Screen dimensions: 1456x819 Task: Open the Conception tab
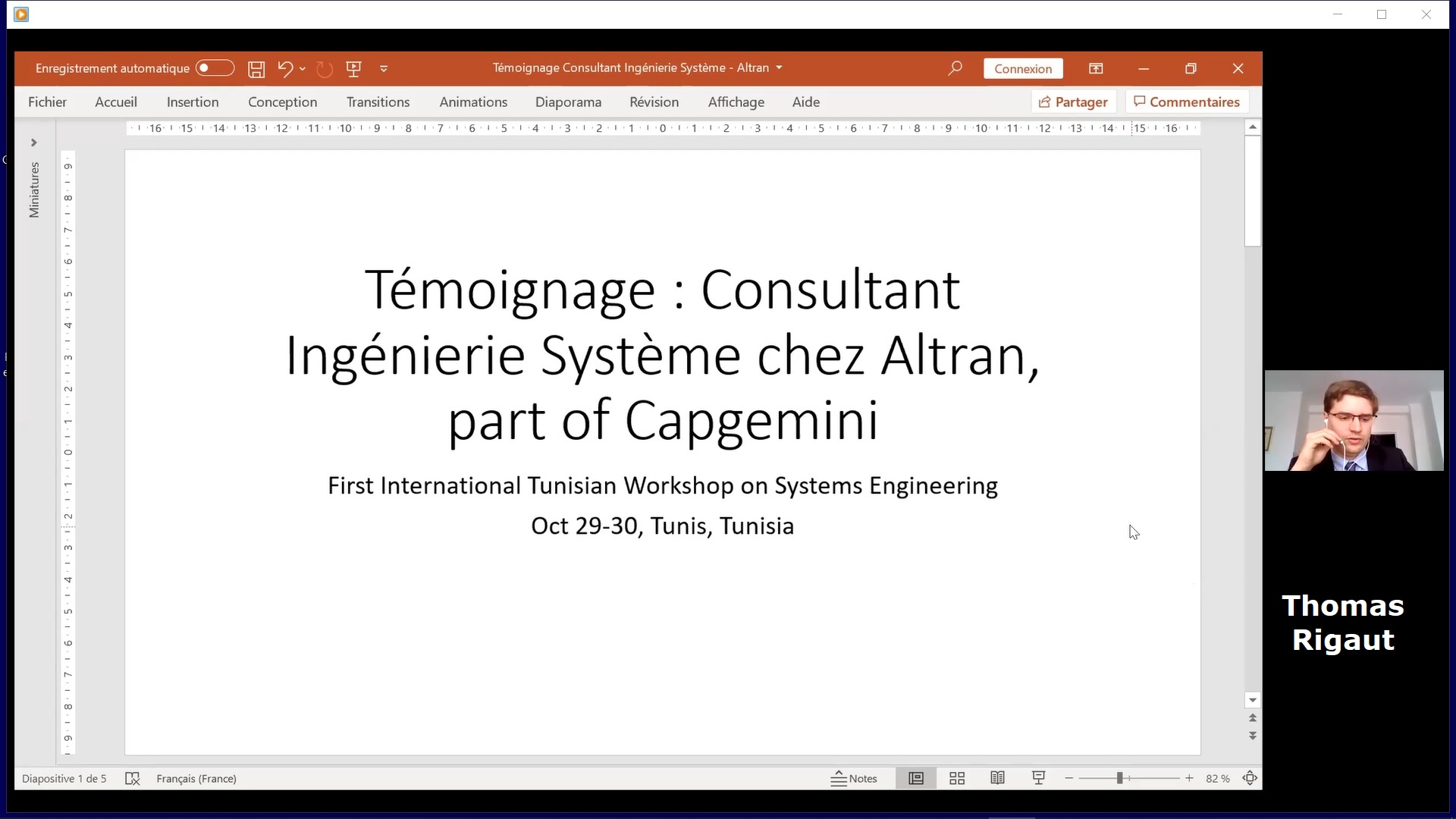point(282,102)
